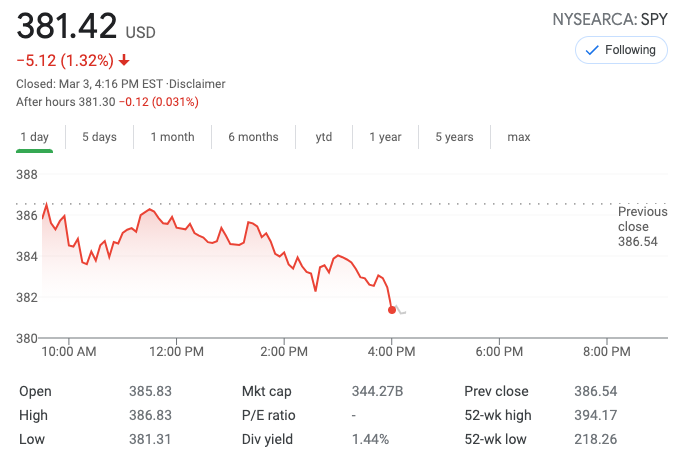Click the red closing price dot on chart
693x462 pixels.
(391, 310)
